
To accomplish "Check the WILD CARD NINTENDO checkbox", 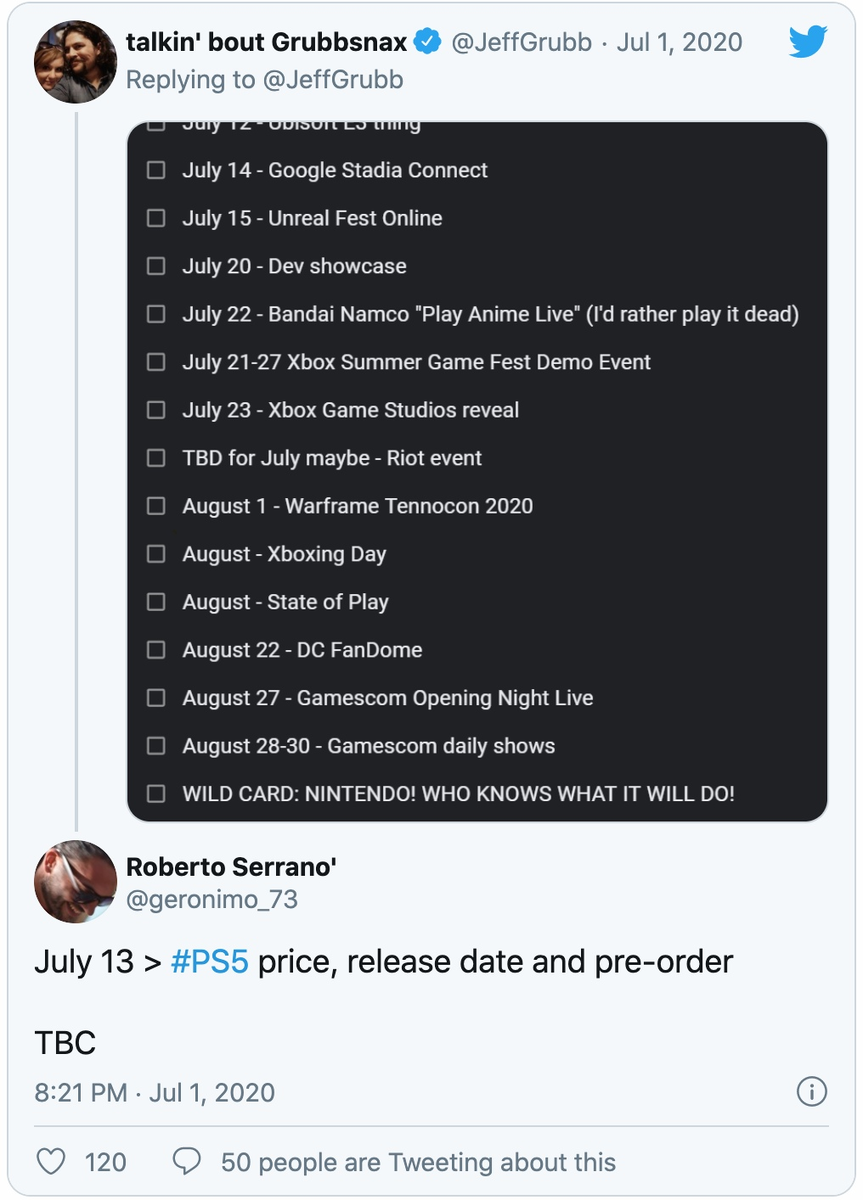I will (x=156, y=794).
